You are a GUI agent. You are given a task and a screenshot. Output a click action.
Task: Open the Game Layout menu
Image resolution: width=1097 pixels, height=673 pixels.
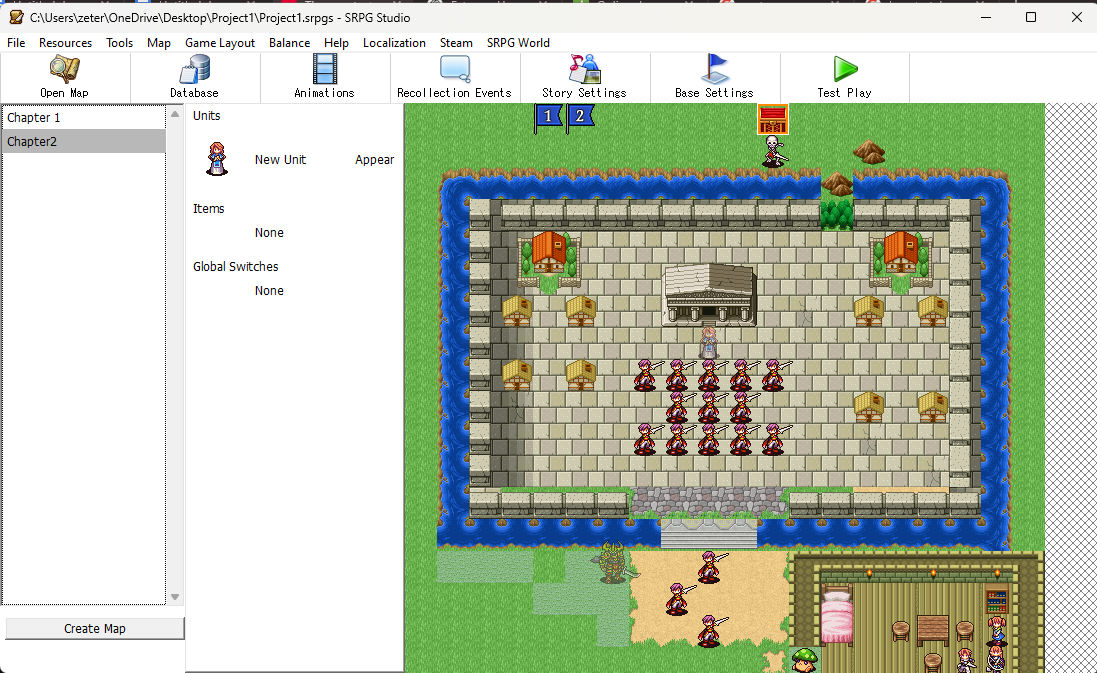[220, 43]
